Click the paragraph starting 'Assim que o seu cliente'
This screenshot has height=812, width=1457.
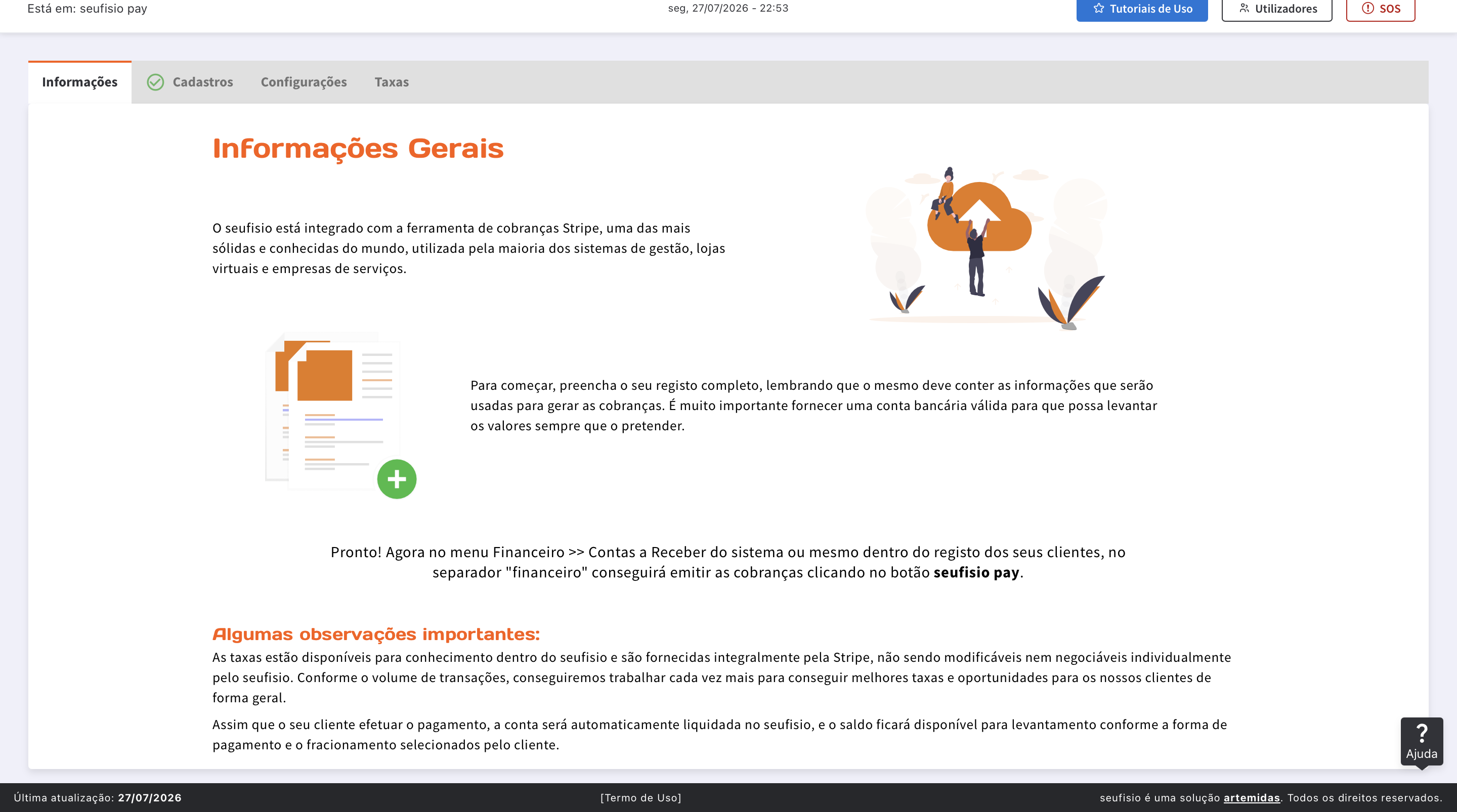pyautogui.click(x=719, y=735)
